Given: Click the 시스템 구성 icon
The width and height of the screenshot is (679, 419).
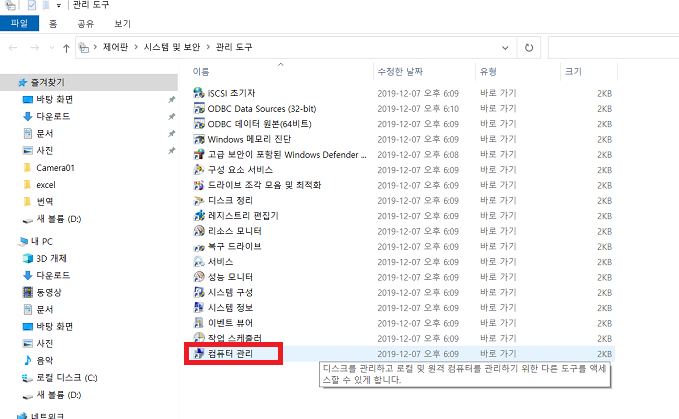Looking at the screenshot, I should click(199, 293).
